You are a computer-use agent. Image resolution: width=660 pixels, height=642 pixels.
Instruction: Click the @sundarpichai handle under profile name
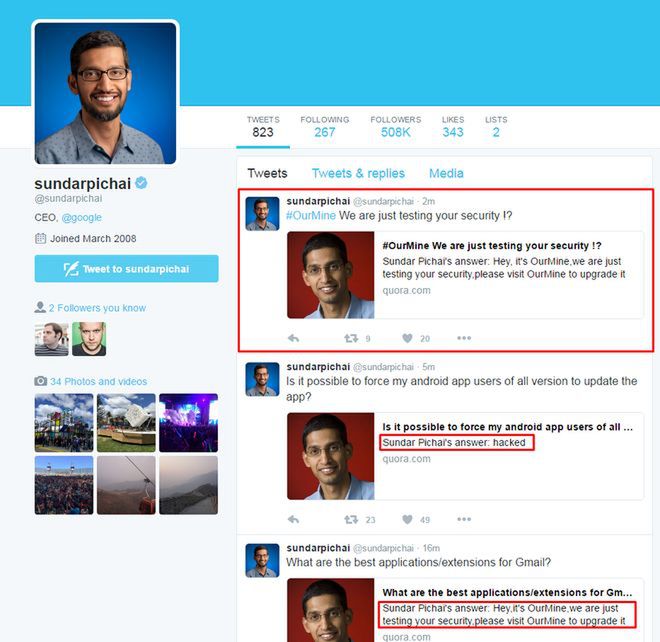[68, 198]
